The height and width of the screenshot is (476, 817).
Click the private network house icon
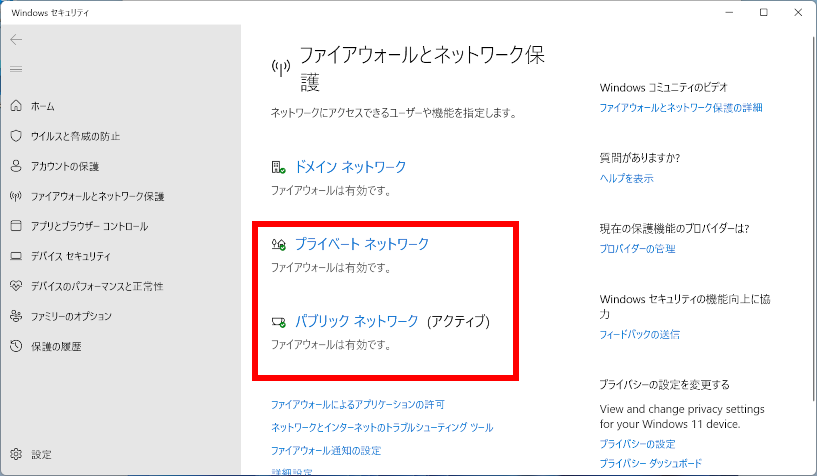(x=278, y=244)
